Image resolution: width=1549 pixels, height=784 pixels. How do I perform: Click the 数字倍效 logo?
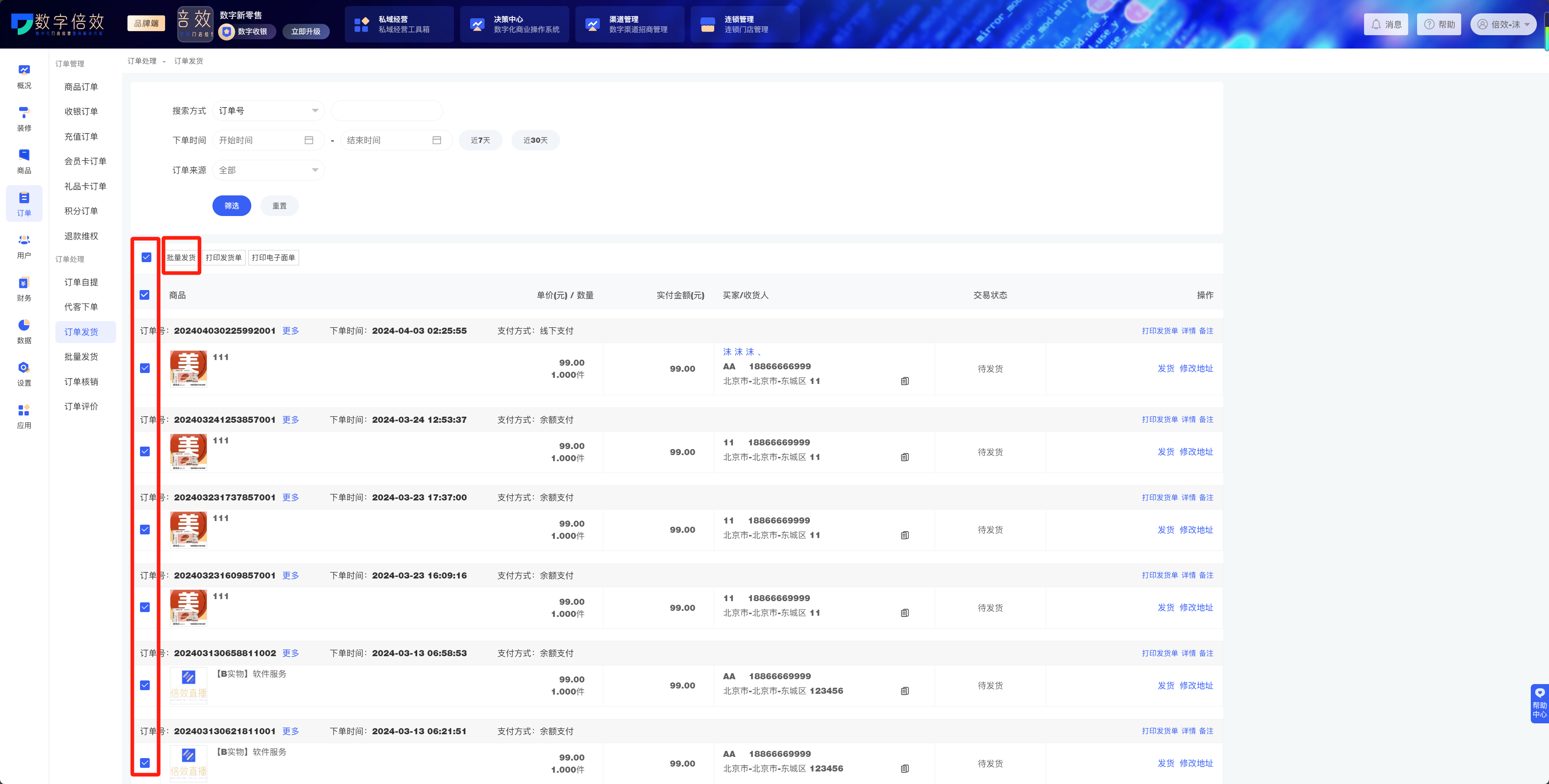click(x=58, y=24)
